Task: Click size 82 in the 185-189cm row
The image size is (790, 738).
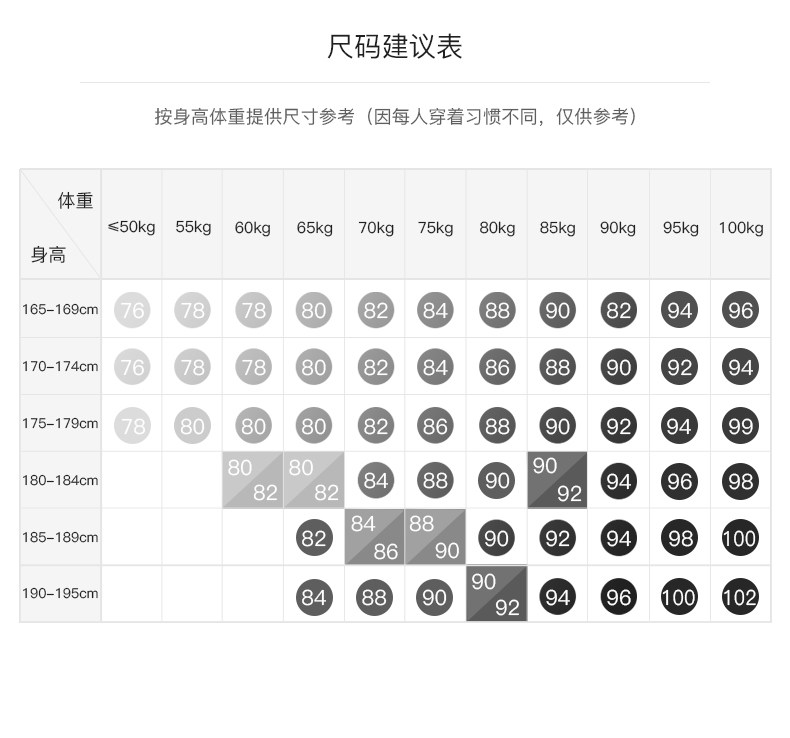Action: click(314, 538)
